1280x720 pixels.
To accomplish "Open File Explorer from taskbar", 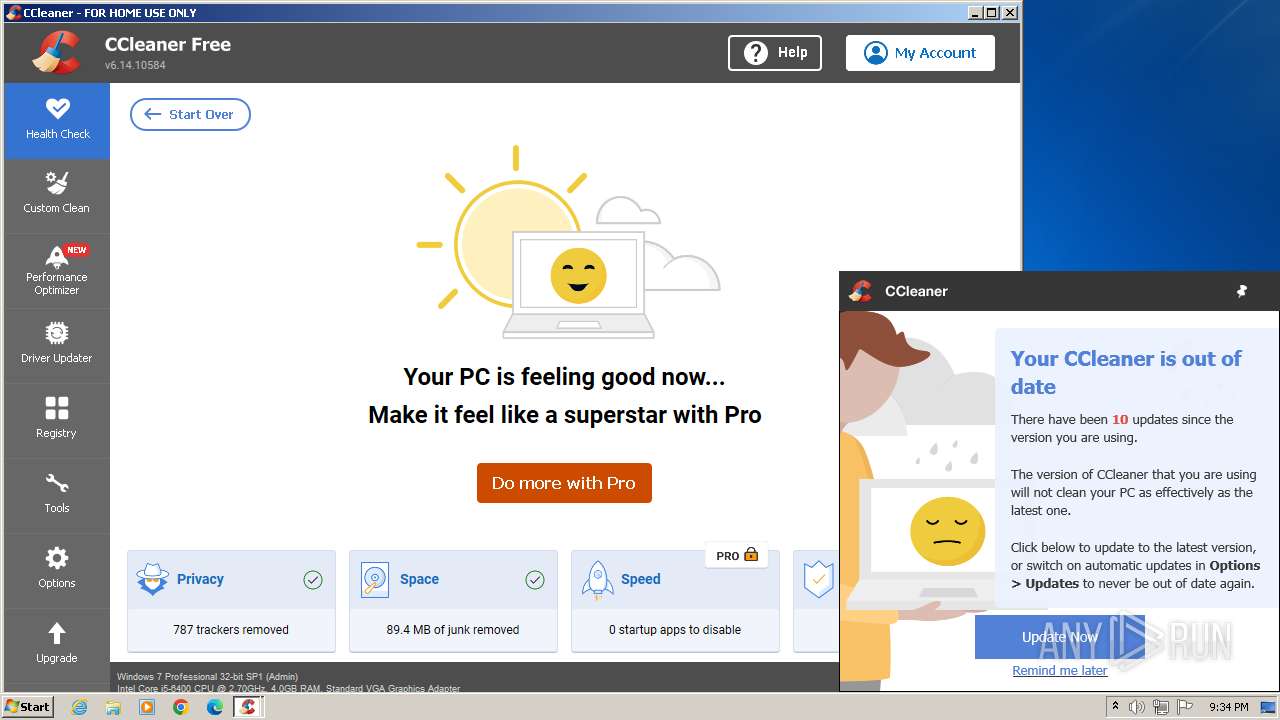I will point(113,707).
